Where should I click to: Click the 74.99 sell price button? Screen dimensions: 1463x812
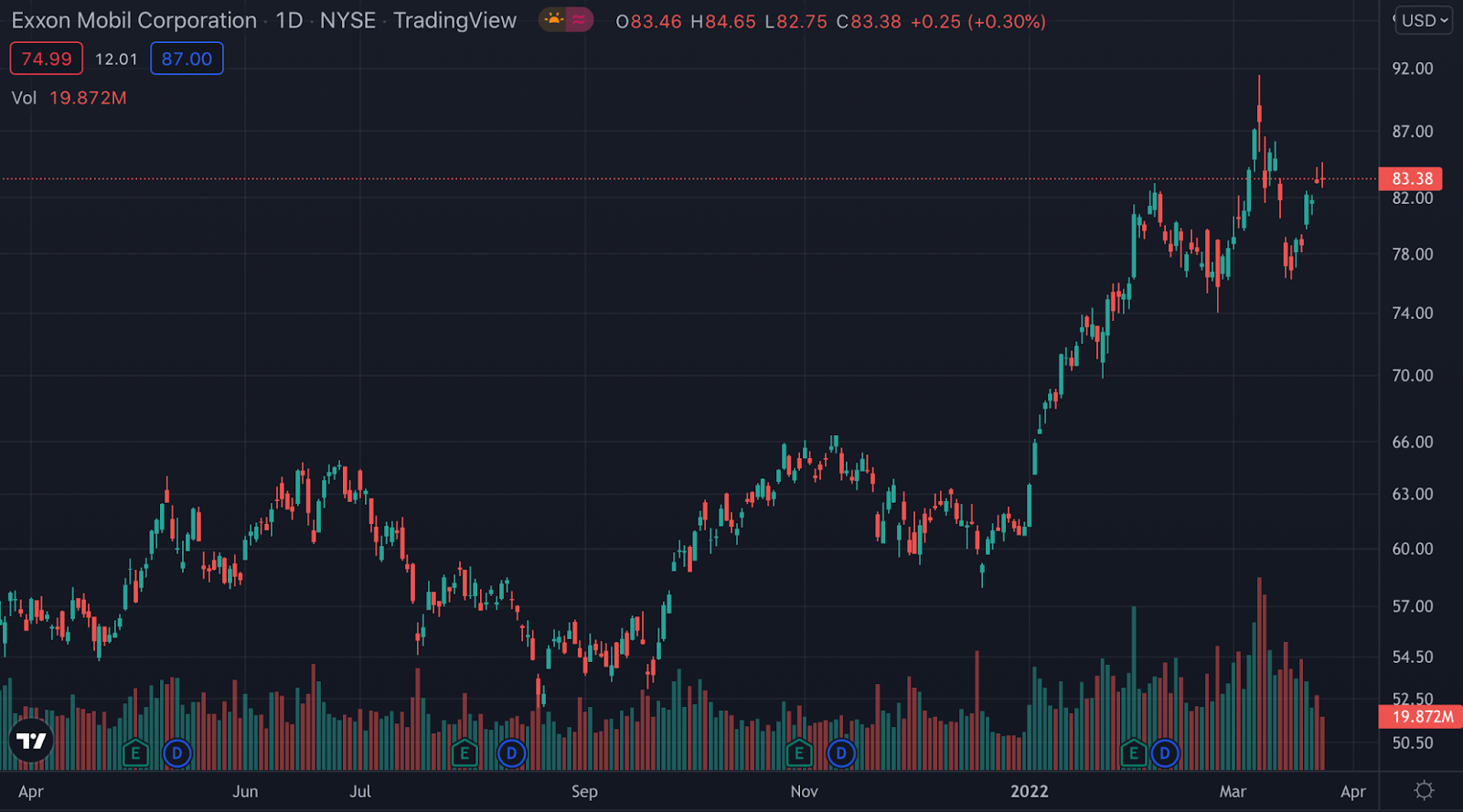(x=47, y=59)
